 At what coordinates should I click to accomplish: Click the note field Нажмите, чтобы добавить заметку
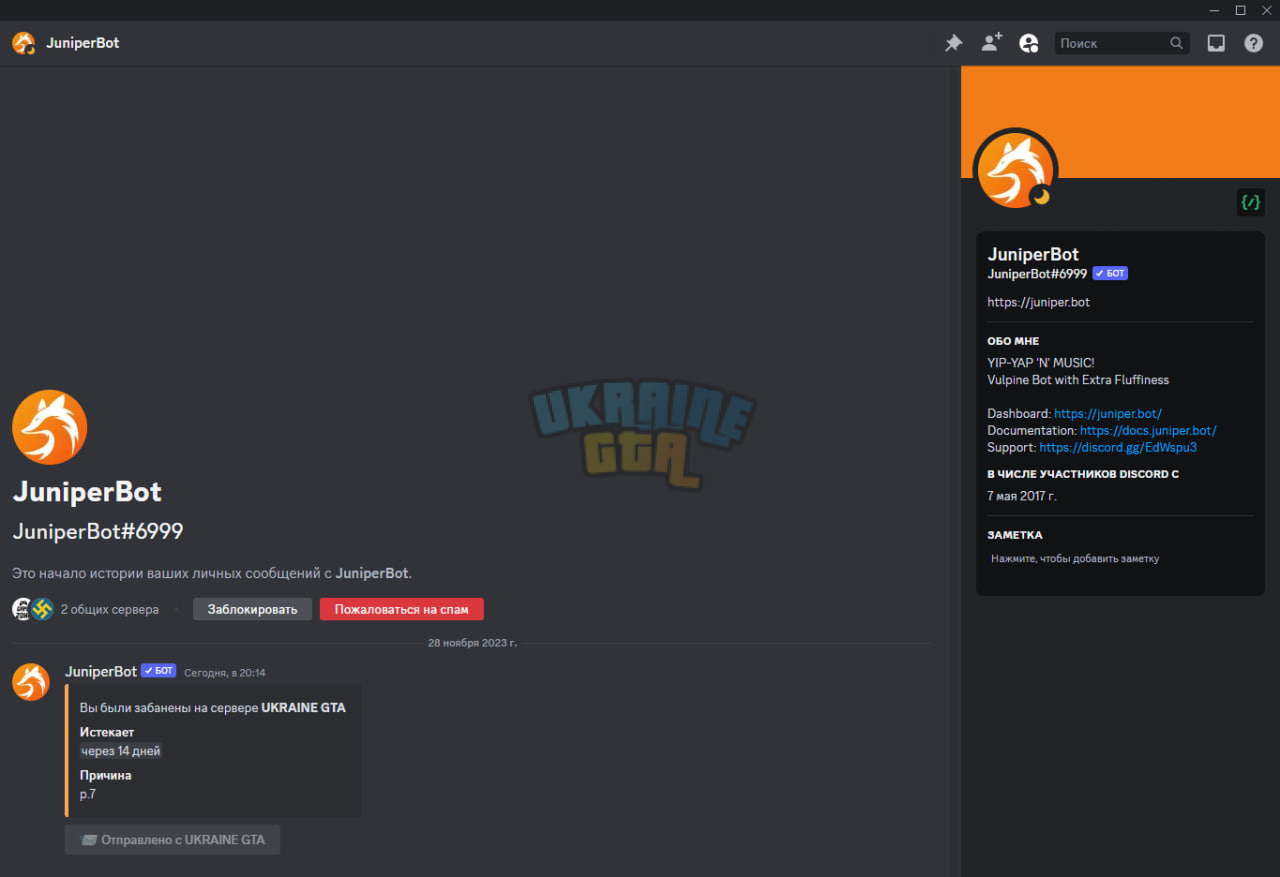[x=1120, y=559]
